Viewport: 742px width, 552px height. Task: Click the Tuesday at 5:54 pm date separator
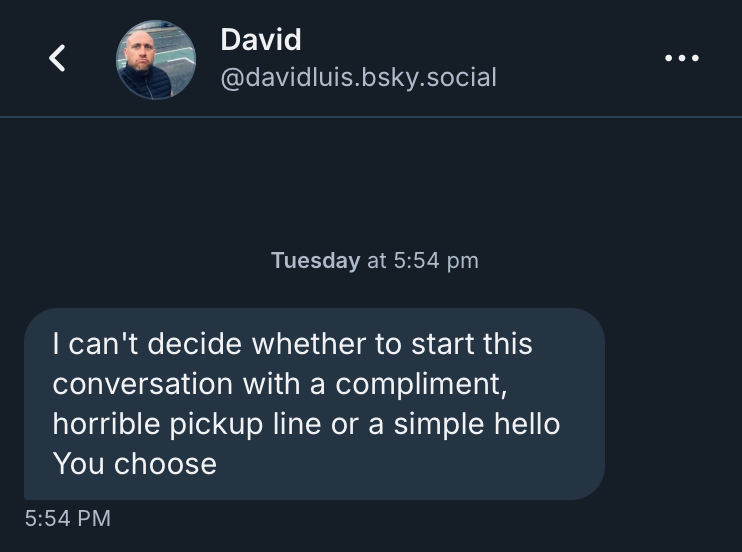tap(374, 261)
